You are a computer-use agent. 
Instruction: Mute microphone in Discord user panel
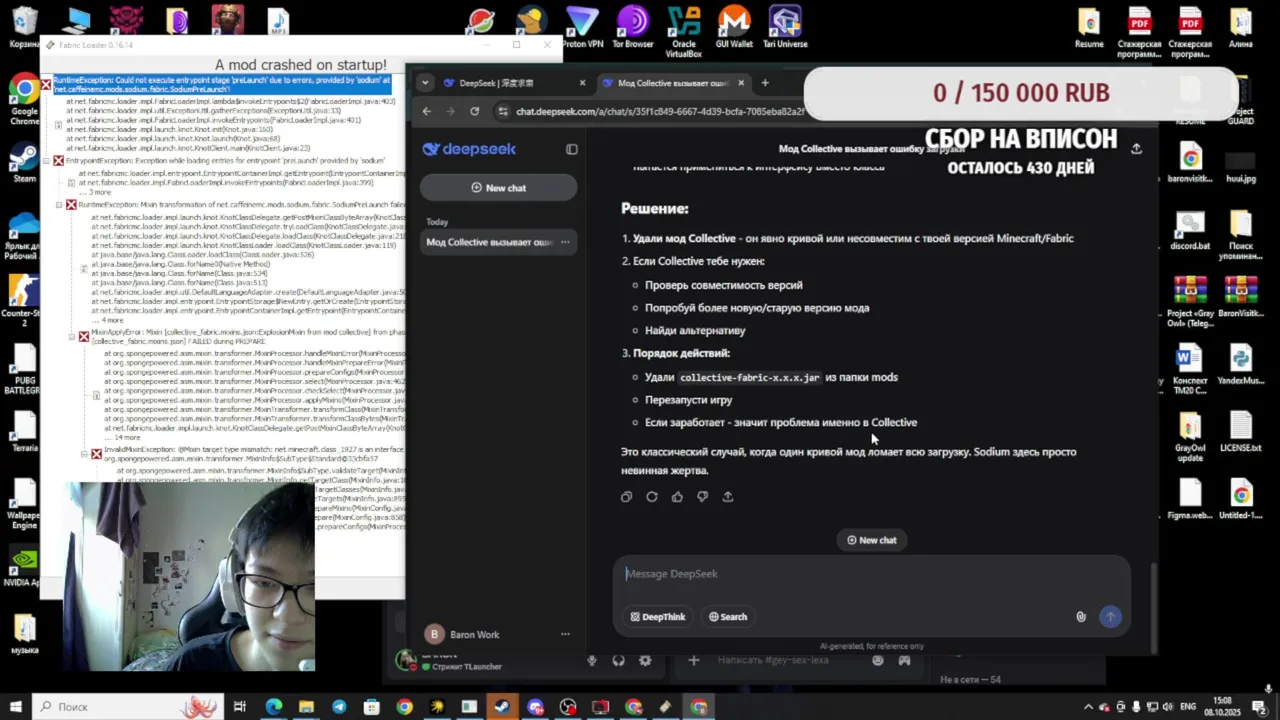592,660
